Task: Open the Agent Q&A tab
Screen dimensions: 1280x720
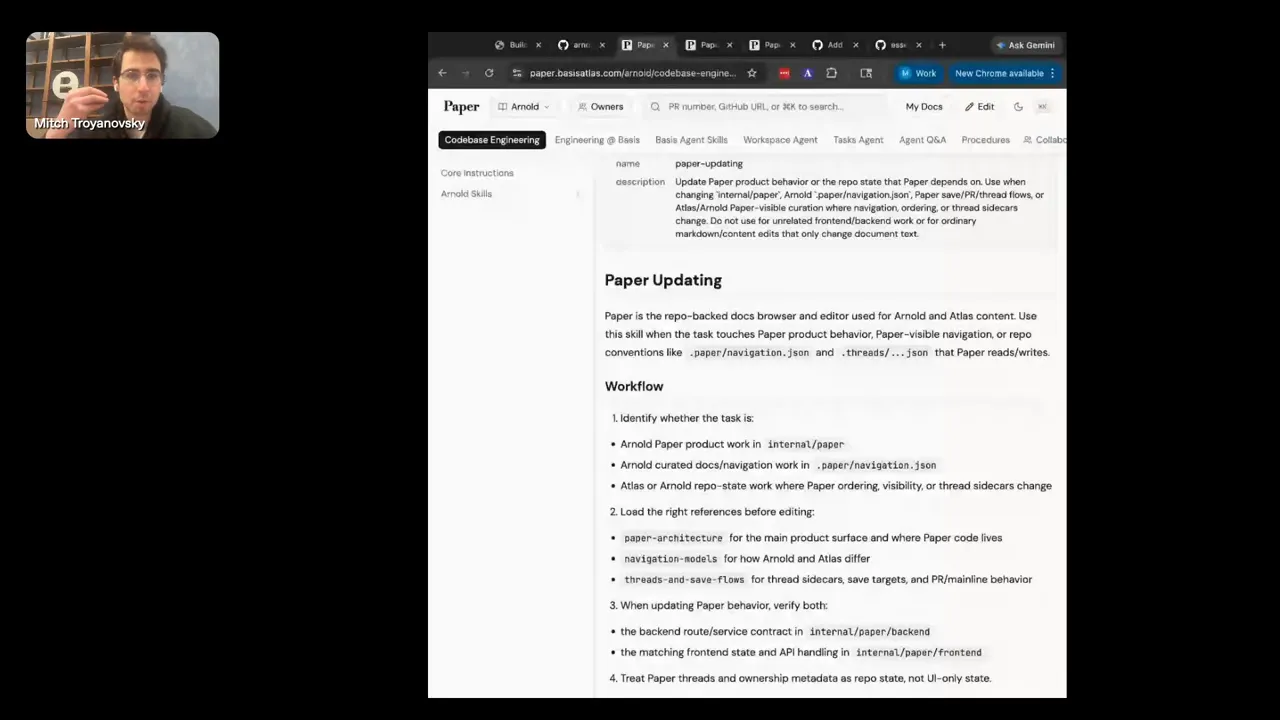Action: pos(922,140)
